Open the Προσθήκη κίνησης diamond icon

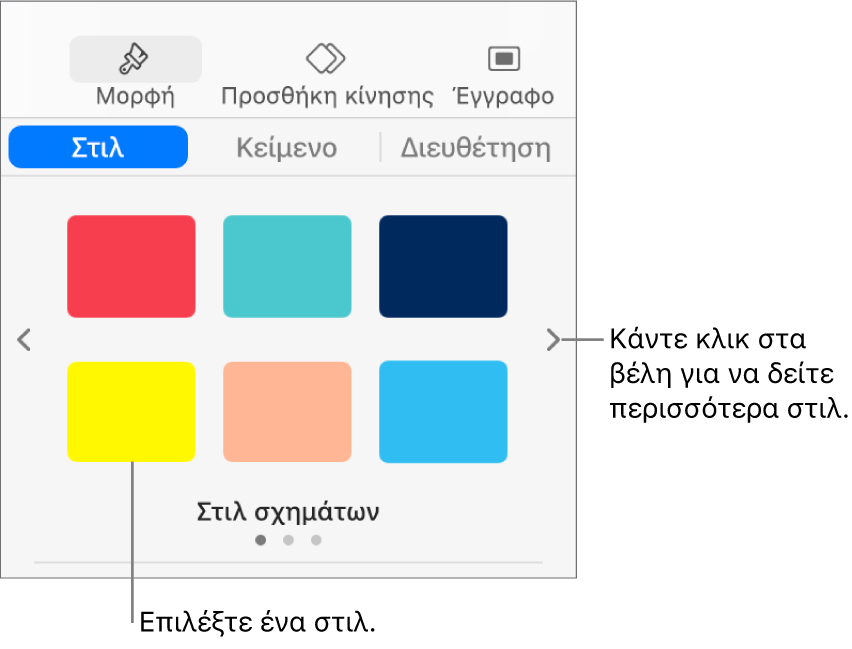[x=326, y=59]
